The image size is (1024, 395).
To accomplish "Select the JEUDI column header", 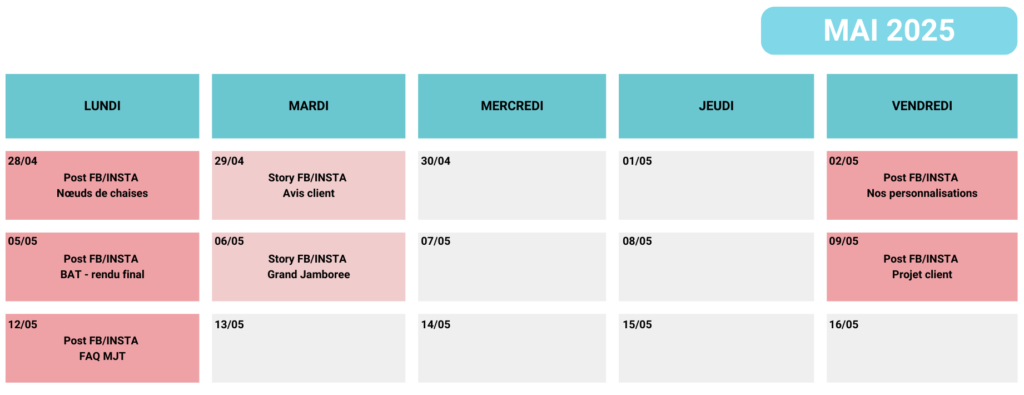I will (716, 106).
